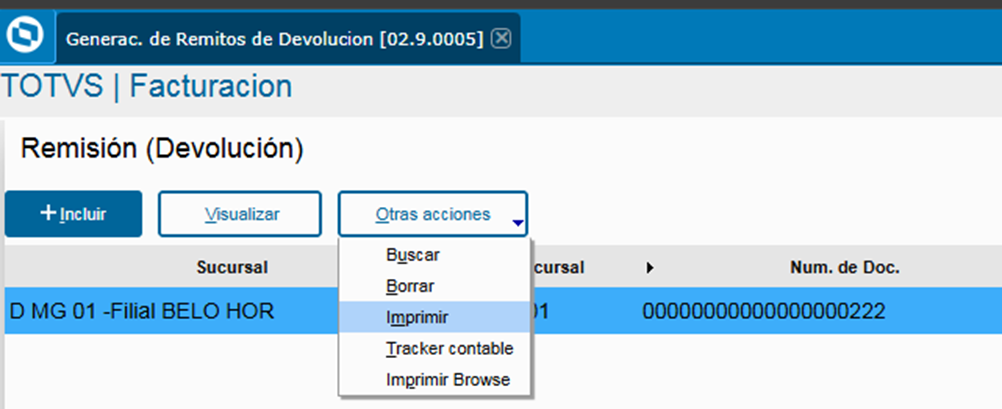Click the Remisión (Devolución) heading
The image size is (1002, 409).
tap(162, 149)
